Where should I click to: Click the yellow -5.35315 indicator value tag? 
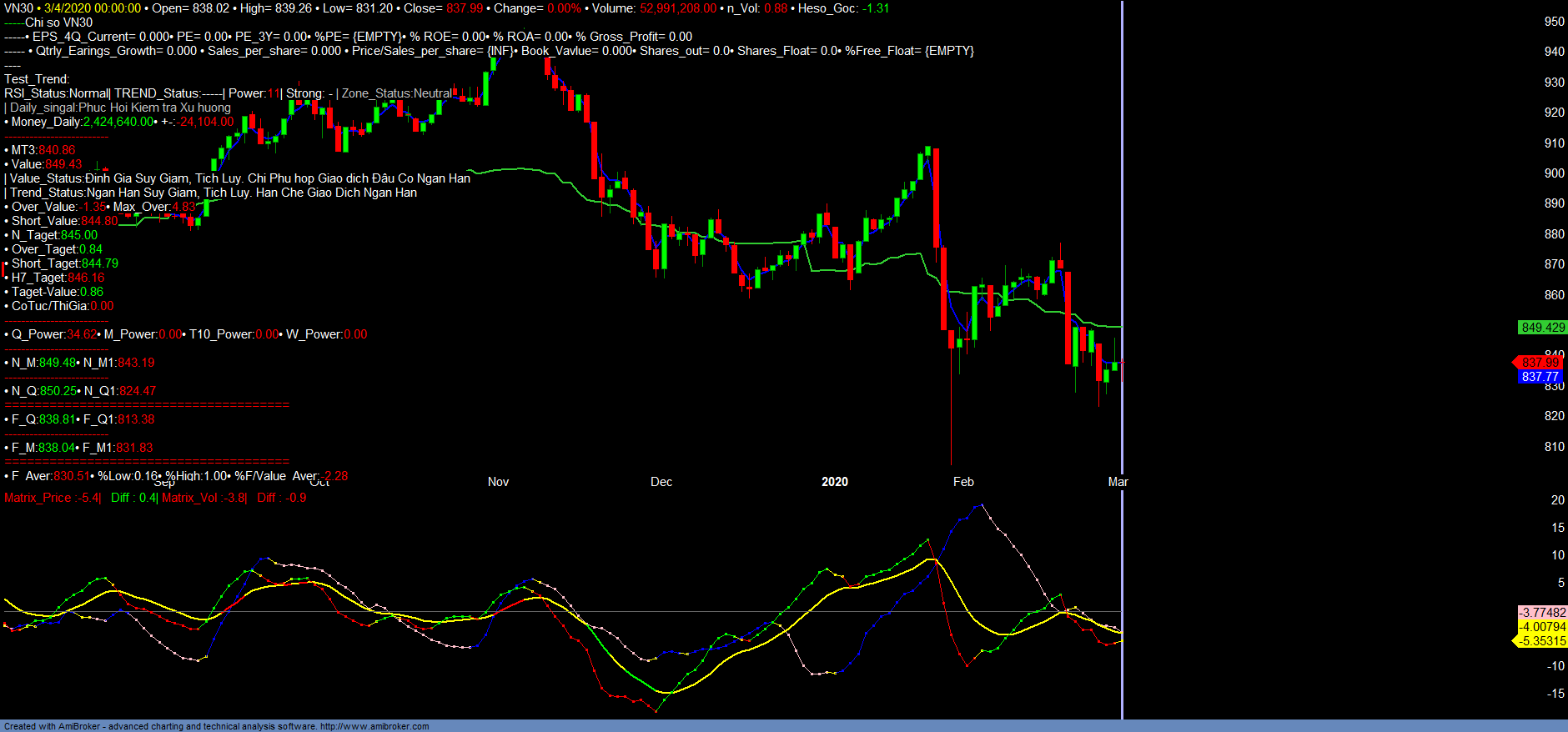pyautogui.click(x=1542, y=641)
